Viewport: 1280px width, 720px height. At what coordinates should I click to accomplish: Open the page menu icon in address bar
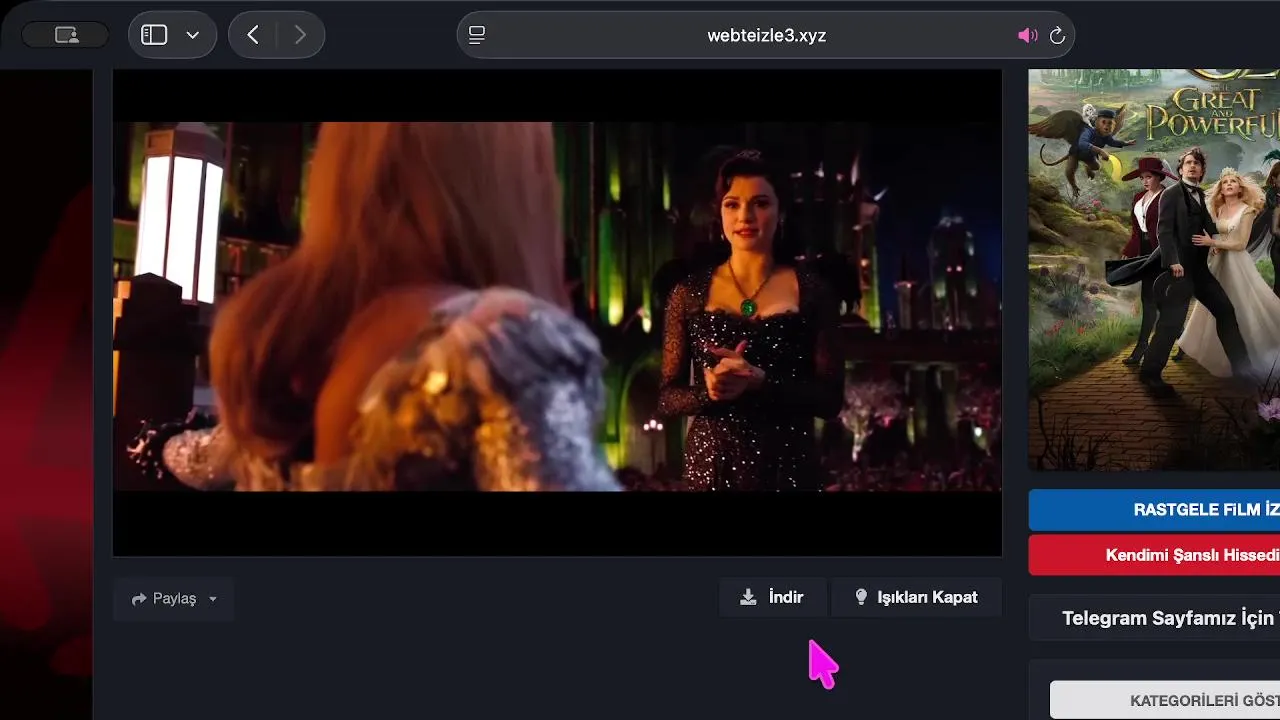477,36
